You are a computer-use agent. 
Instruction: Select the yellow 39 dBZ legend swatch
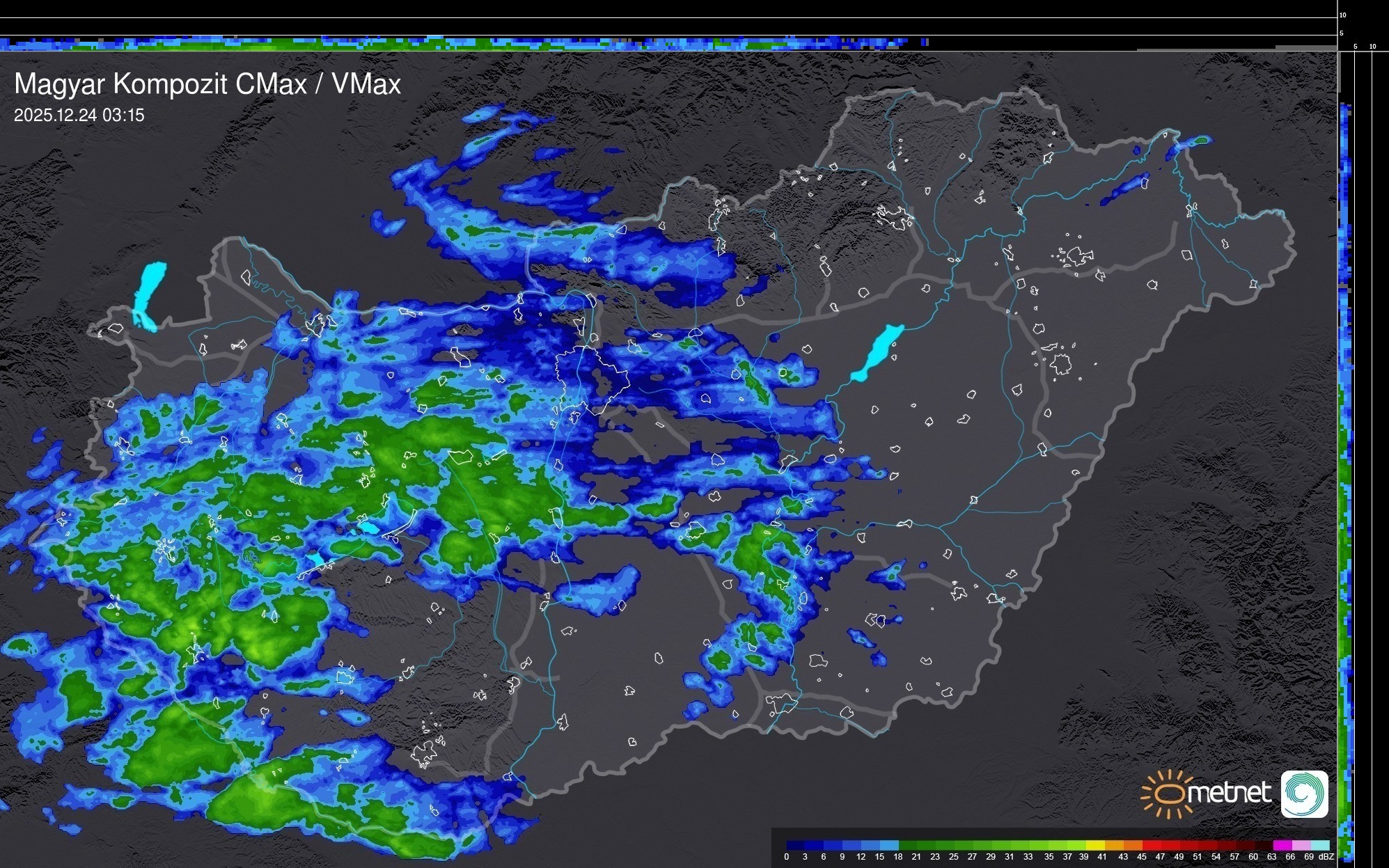point(1095,845)
